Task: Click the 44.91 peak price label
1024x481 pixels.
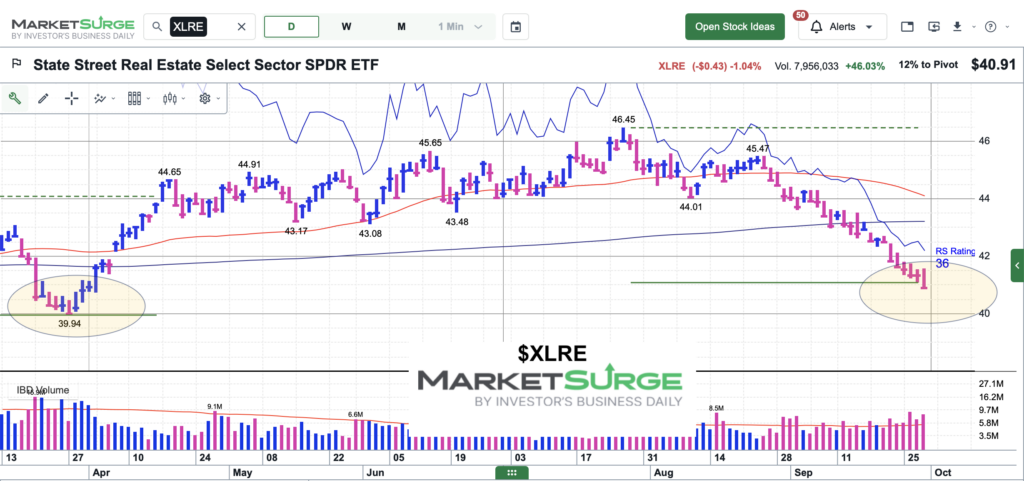Action: point(250,164)
